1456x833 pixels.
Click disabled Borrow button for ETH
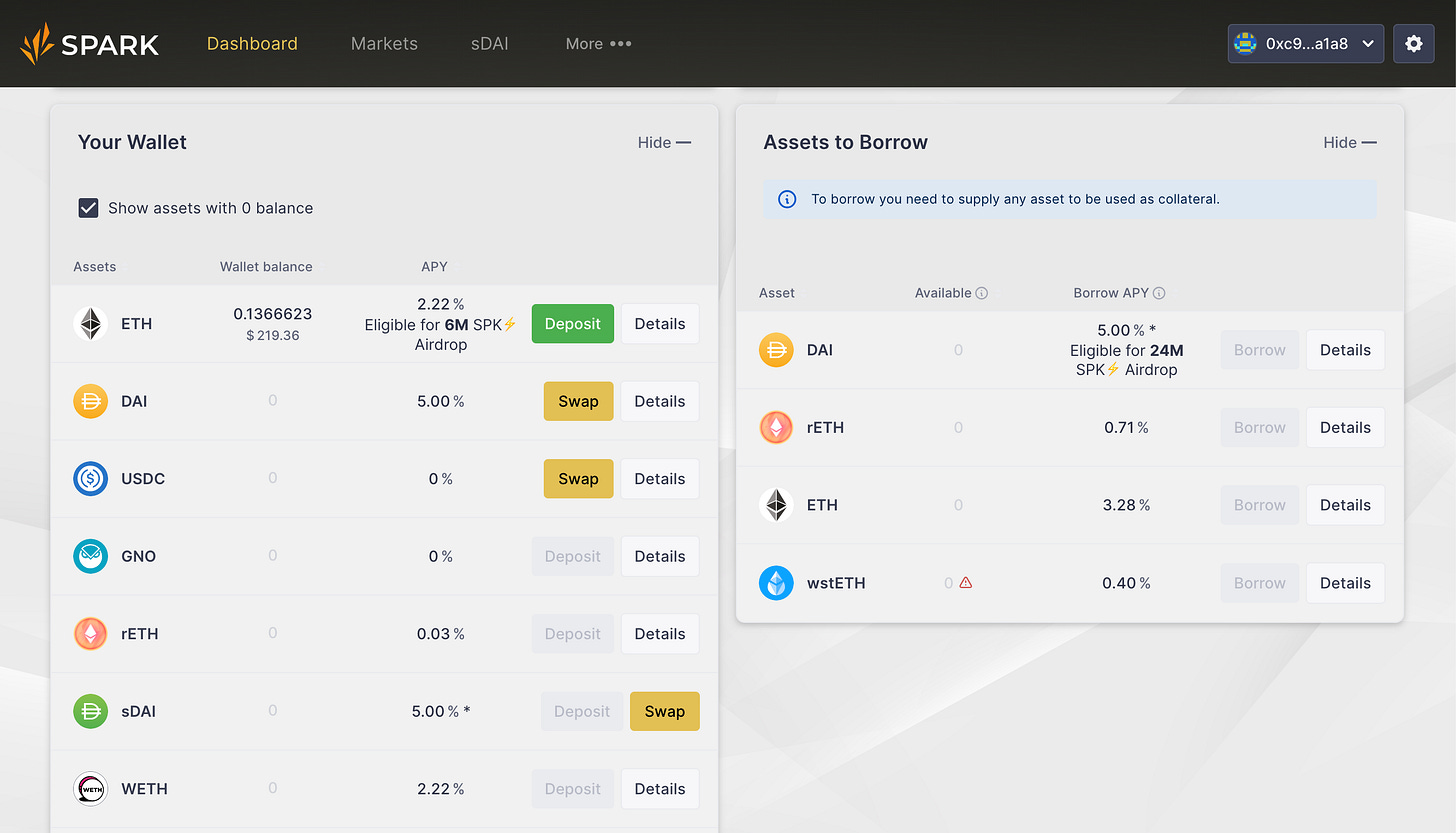(1260, 505)
